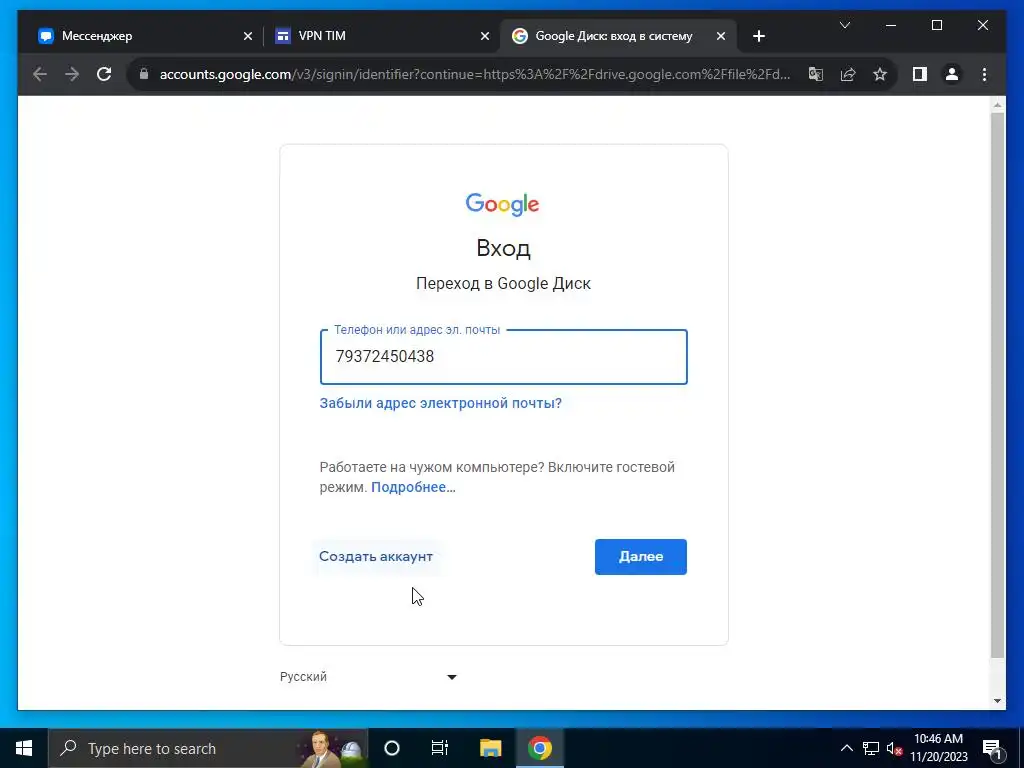This screenshot has height=768, width=1024.
Task: Click the address bar URL
Action: tap(475, 74)
